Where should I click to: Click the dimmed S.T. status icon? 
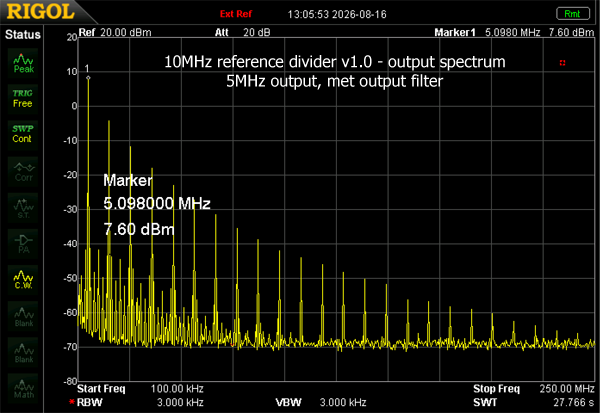[x=24, y=208]
